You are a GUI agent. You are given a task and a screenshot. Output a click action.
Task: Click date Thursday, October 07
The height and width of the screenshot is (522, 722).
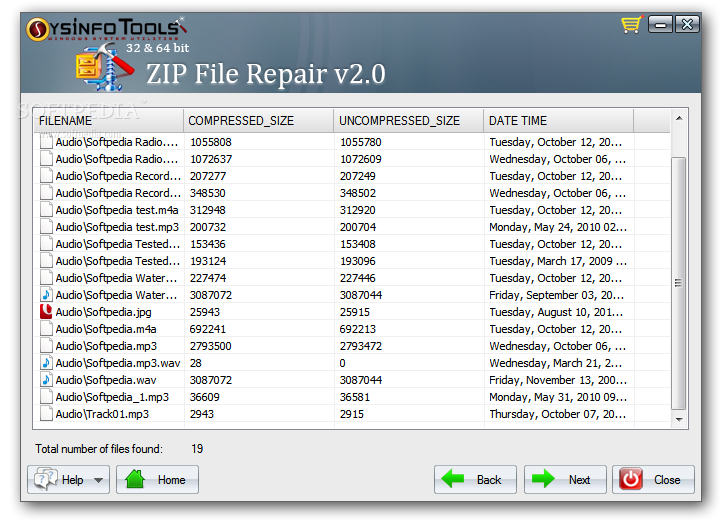click(x=557, y=414)
